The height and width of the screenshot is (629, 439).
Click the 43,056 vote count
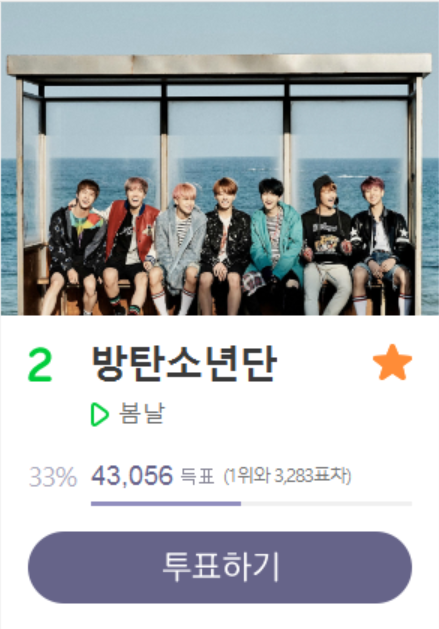click(x=132, y=476)
